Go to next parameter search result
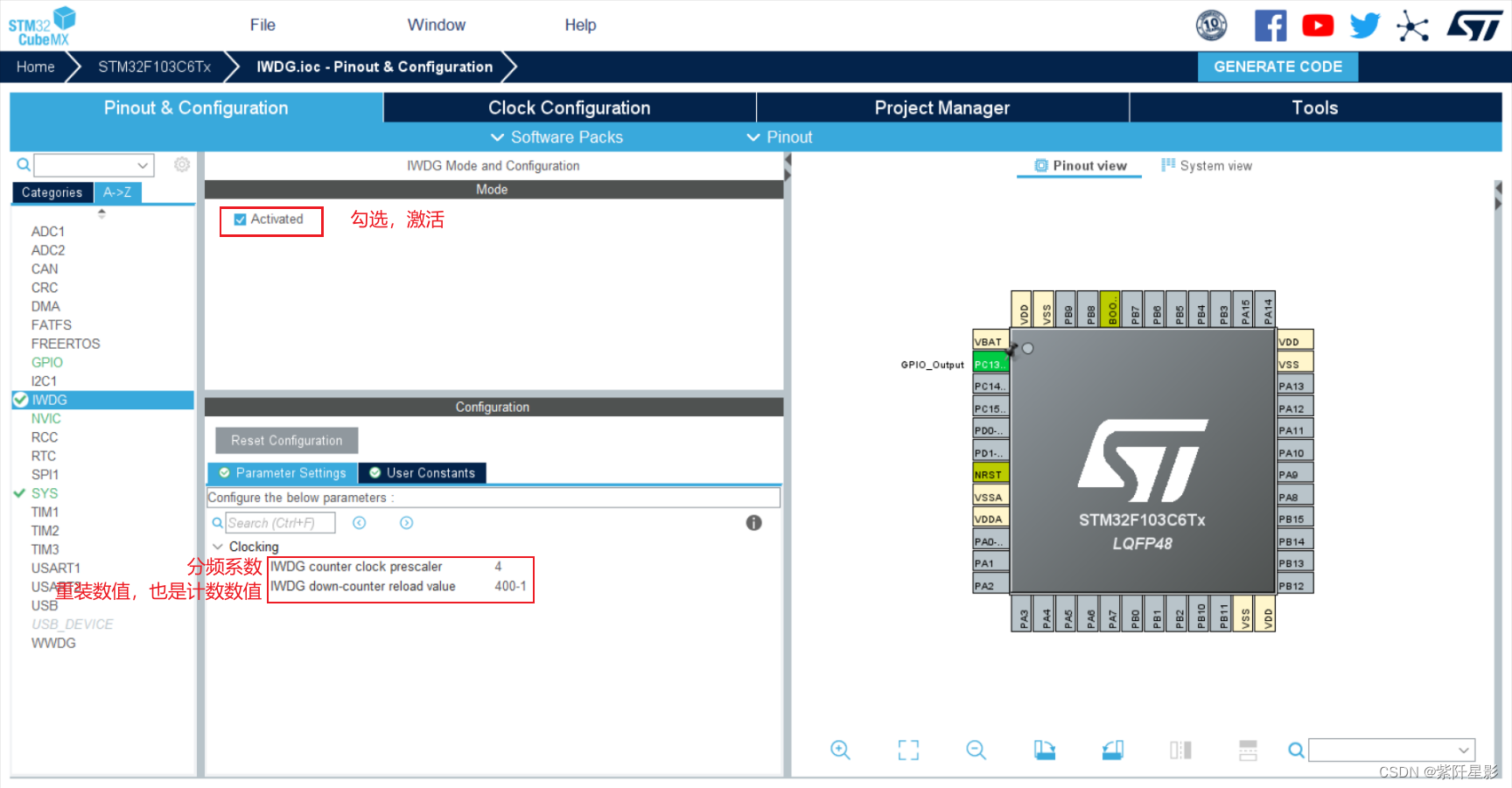 pos(406,523)
